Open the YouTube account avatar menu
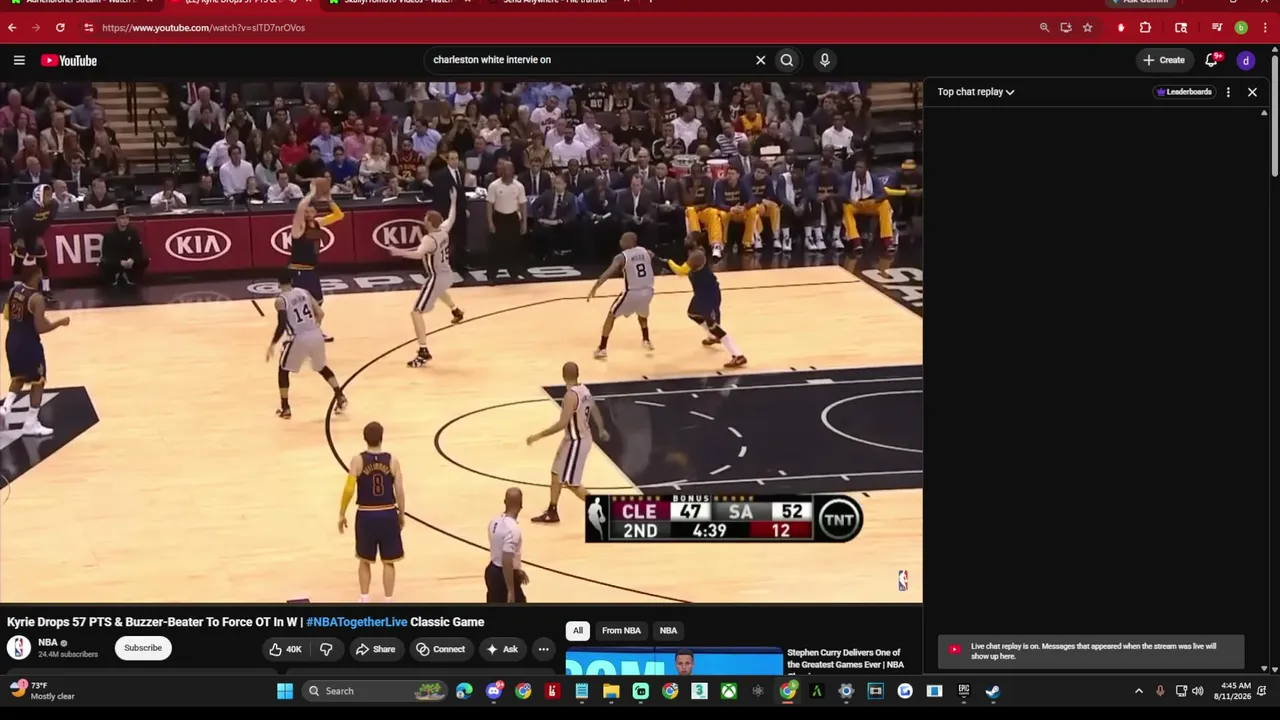 pyautogui.click(x=1245, y=60)
